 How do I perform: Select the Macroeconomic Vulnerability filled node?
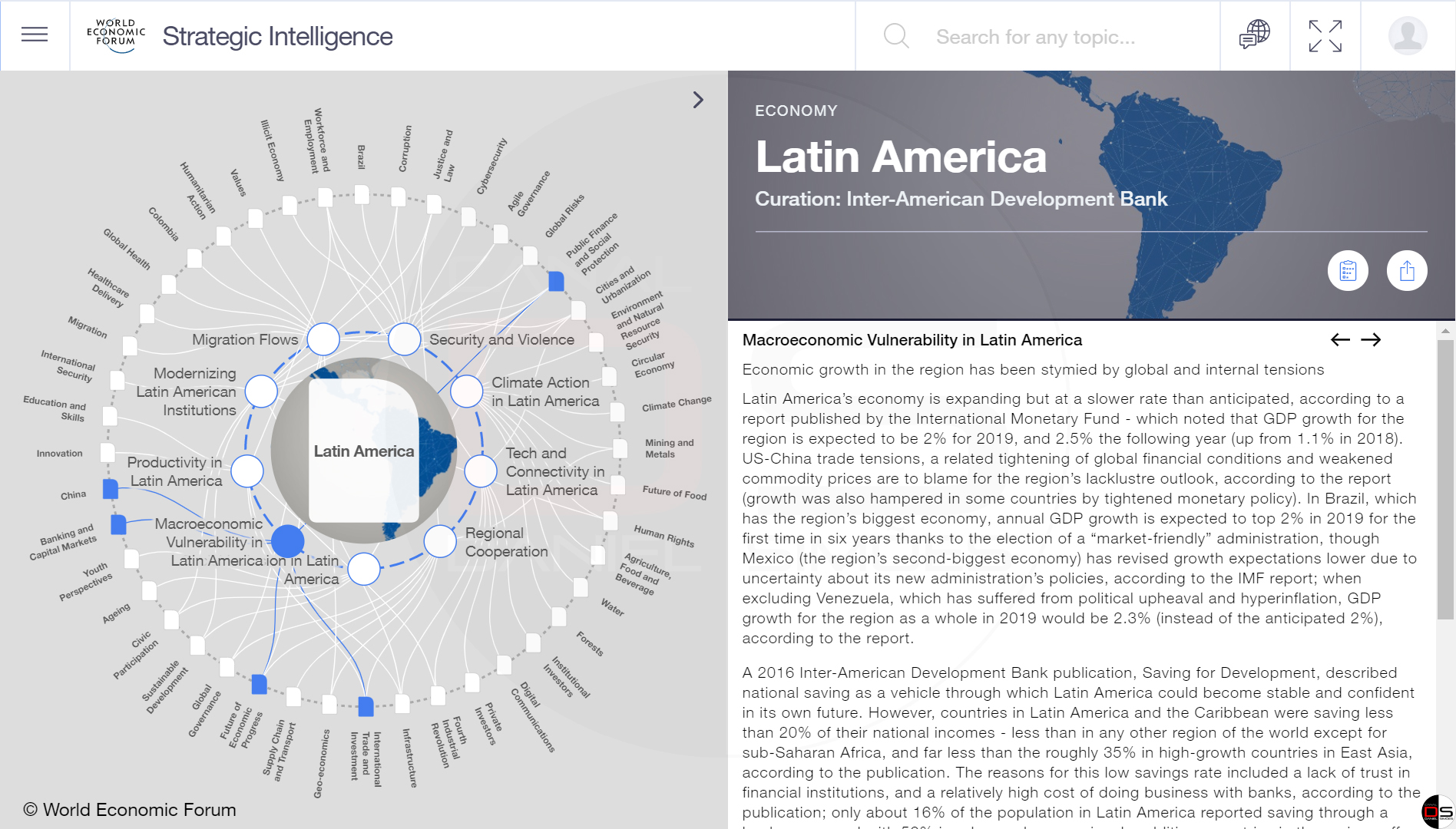(288, 541)
